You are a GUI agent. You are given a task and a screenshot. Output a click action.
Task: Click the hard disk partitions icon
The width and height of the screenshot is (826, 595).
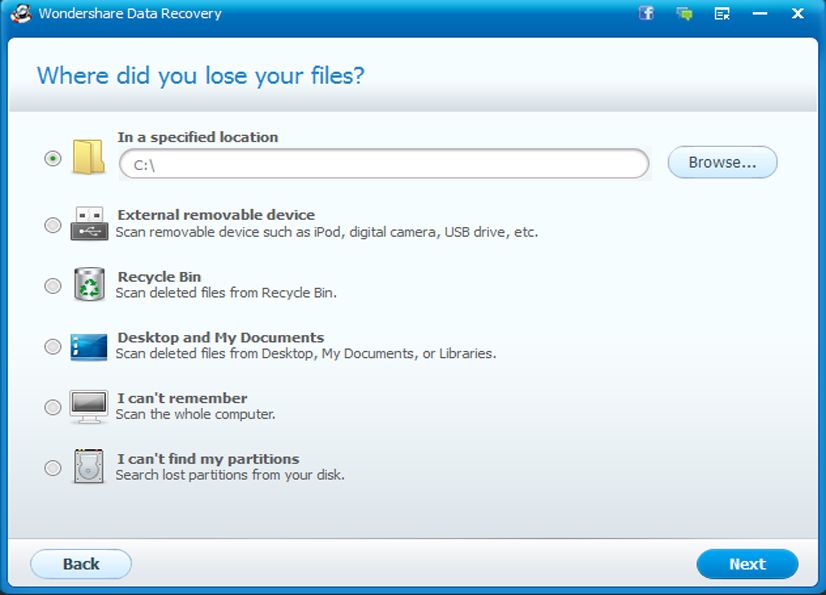coord(88,467)
